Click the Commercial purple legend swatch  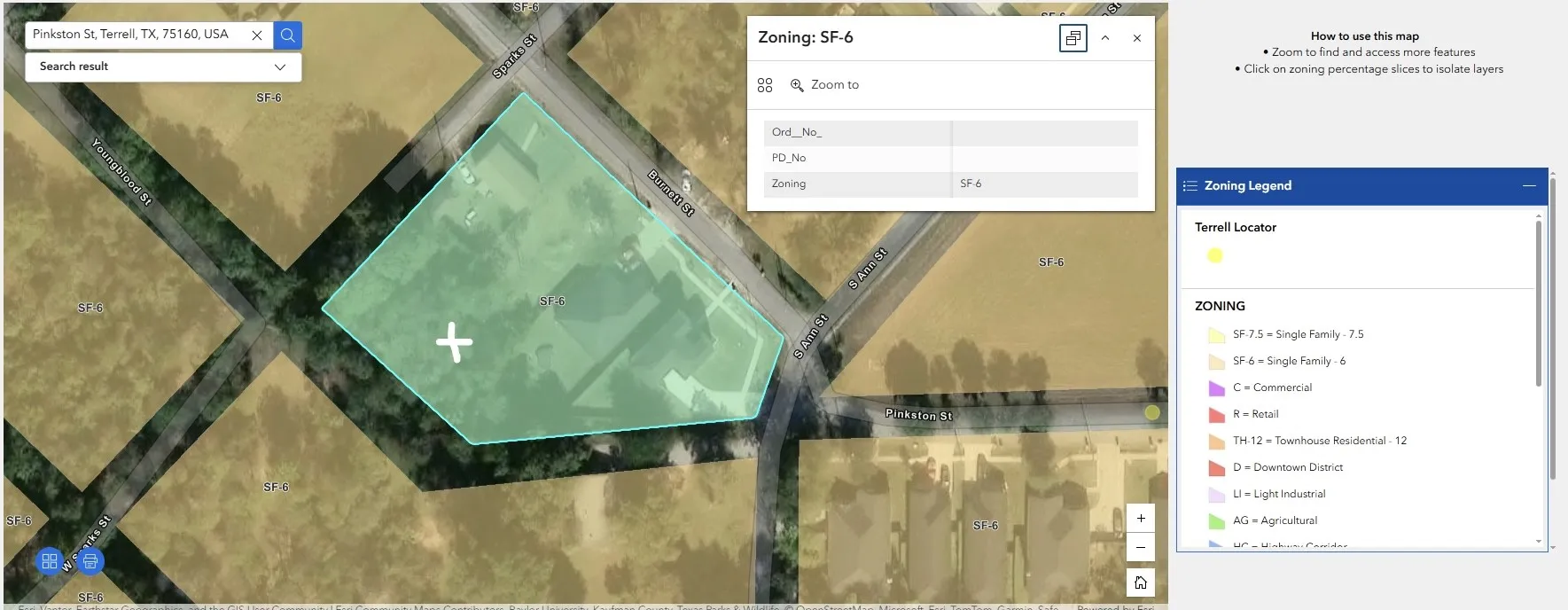tap(1217, 388)
